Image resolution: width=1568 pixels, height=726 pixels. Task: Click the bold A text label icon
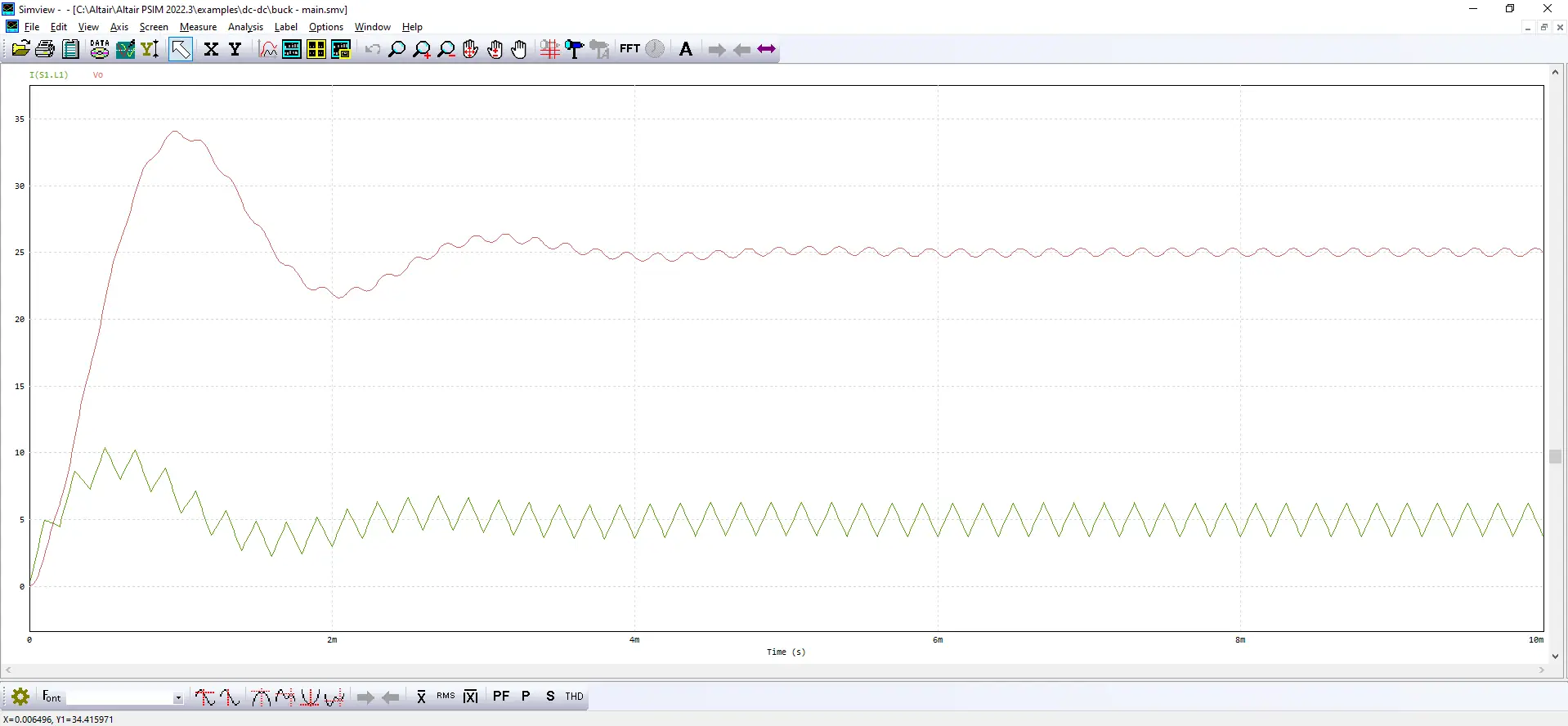click(686, 50)
